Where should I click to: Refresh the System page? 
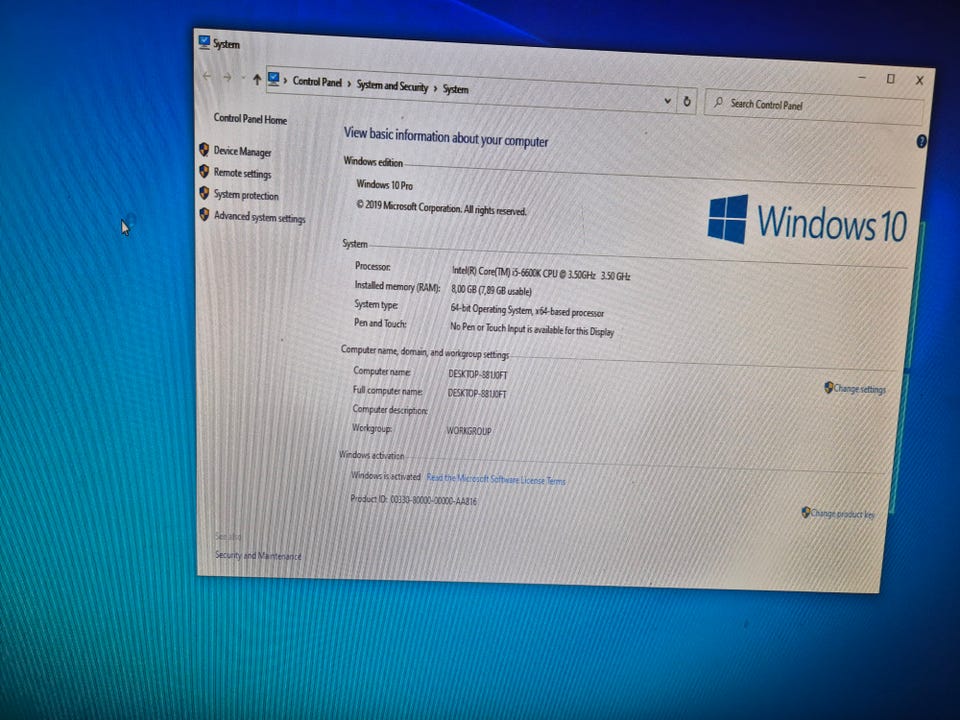click(x=687, y=102)
